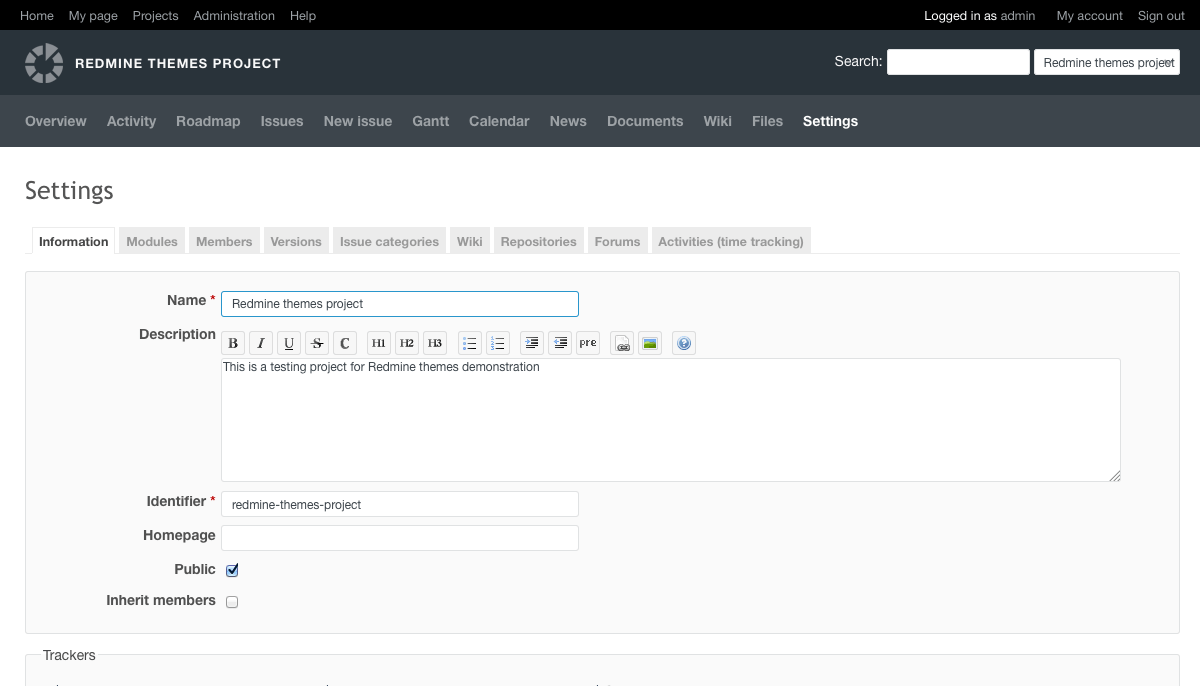The width and height of the screenshot is (1200, 686).
Task: Open the project Activity page
Action: (132, 121)
